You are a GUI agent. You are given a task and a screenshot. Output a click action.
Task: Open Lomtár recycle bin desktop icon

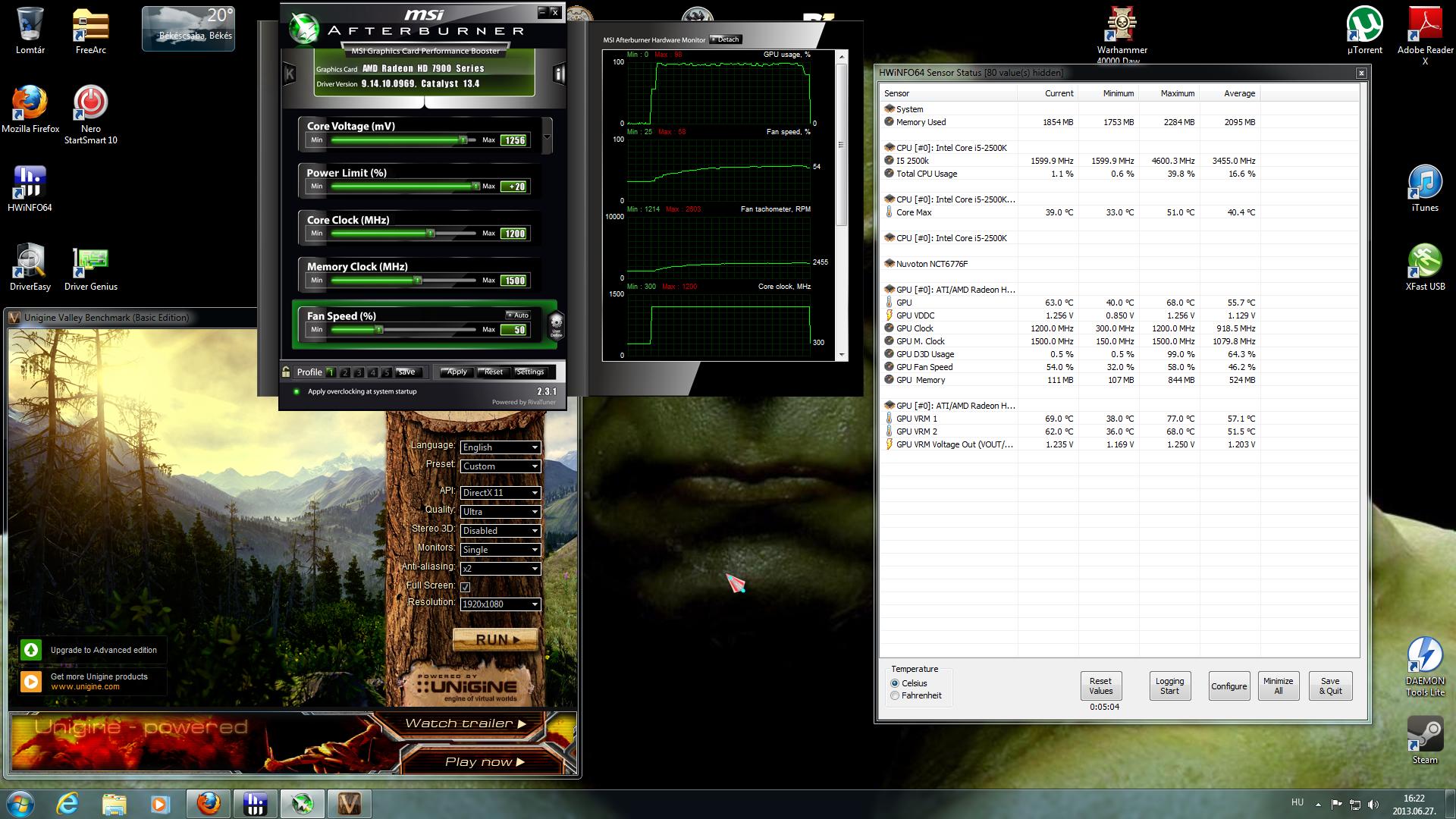[x=30, y=31]
